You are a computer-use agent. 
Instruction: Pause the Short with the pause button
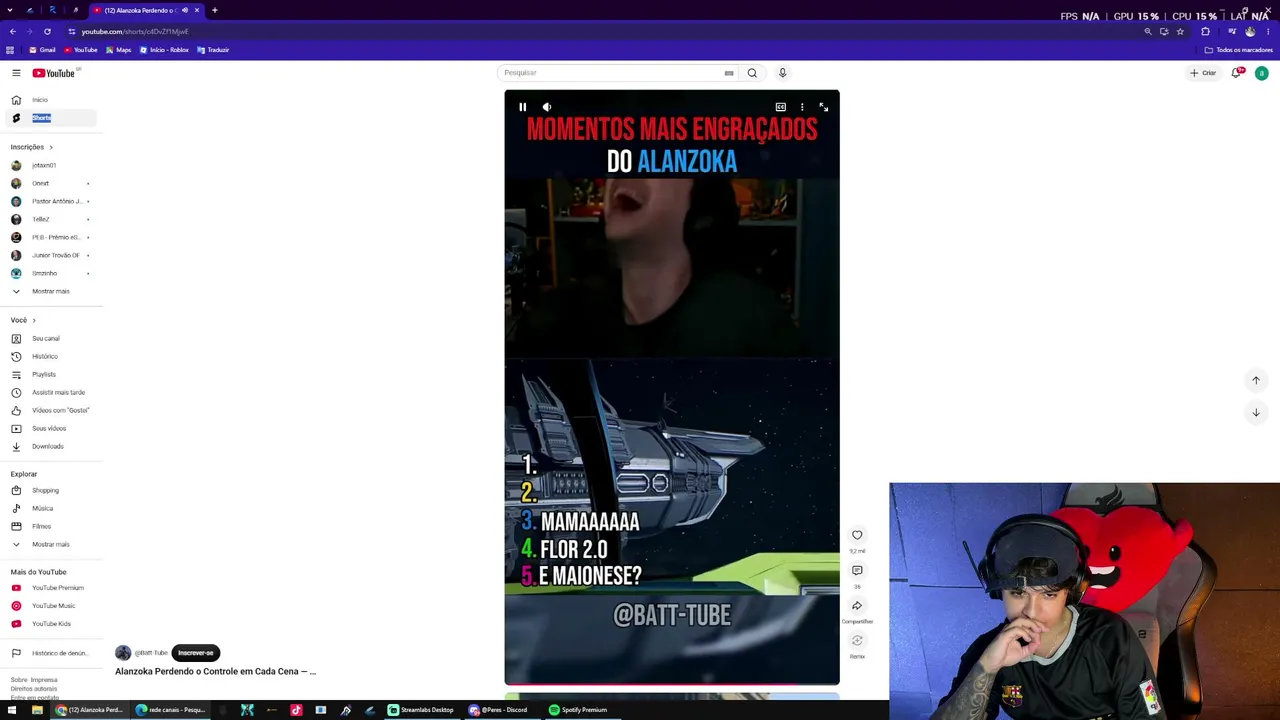pos(522,107)
